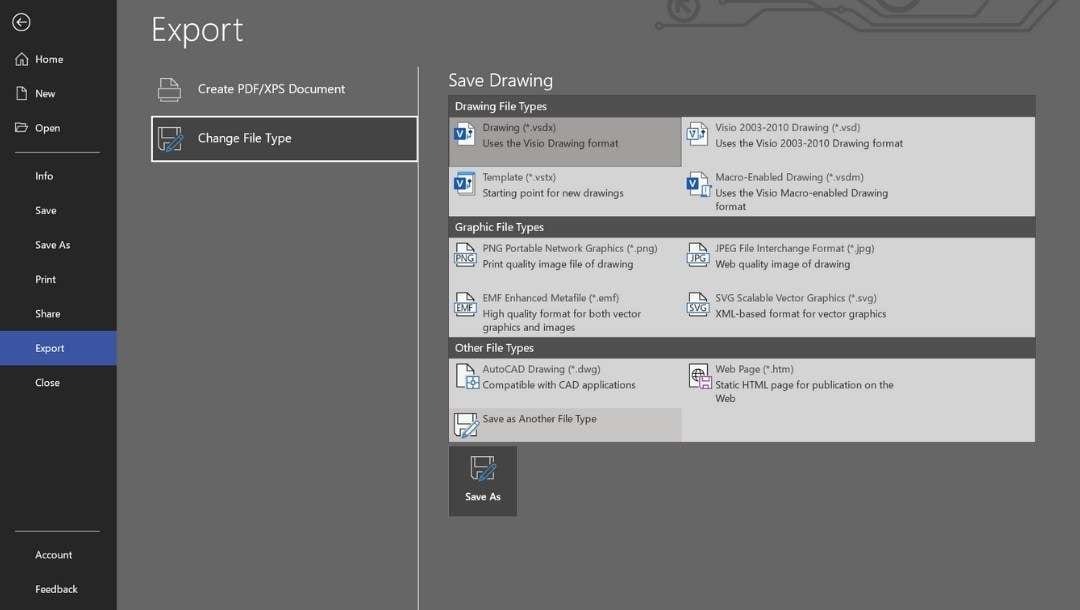Click the Web Page (.htm) icon

coord(697,376)
